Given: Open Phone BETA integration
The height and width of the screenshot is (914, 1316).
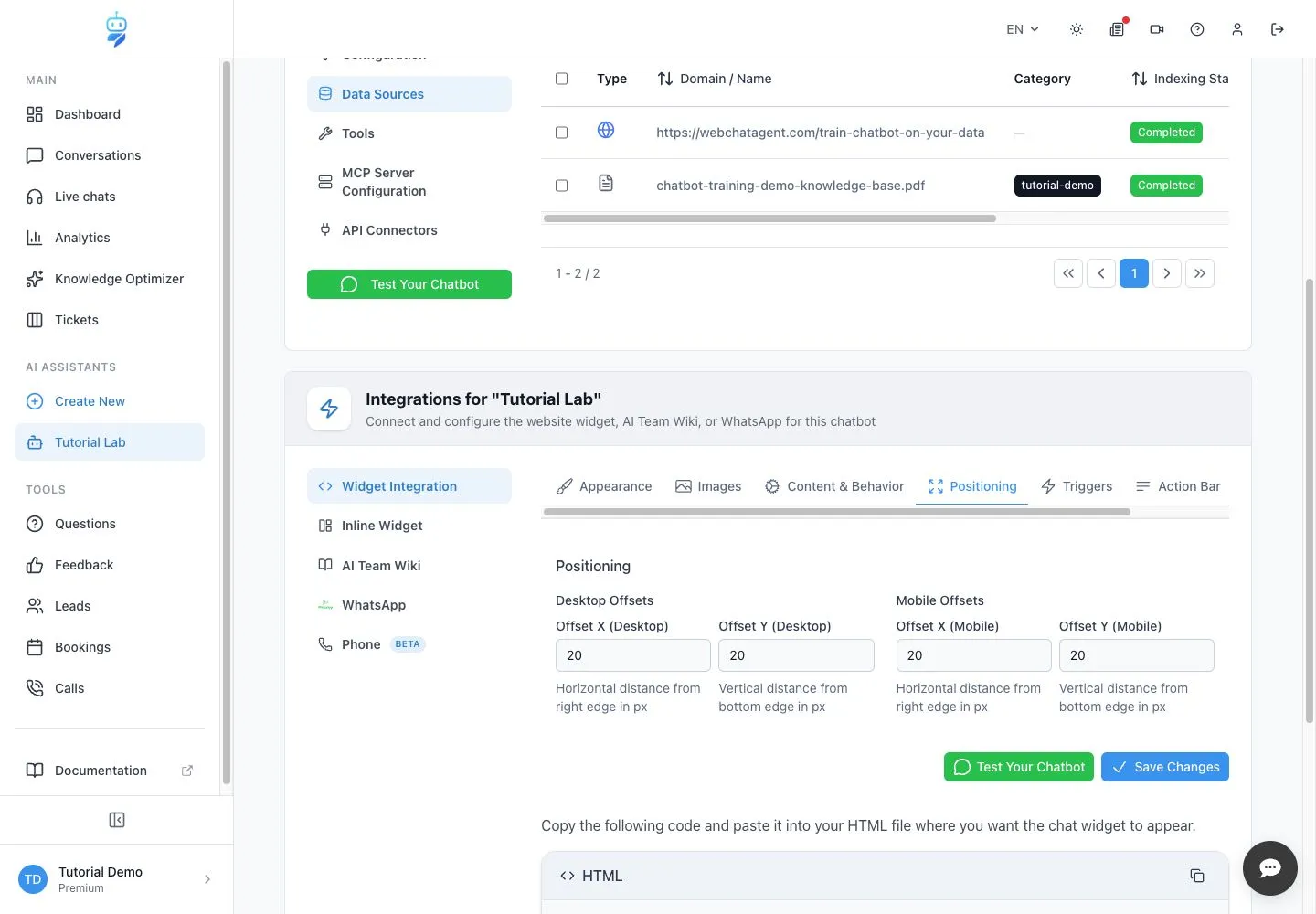Looking at the screenshot, I should (409, 644).
